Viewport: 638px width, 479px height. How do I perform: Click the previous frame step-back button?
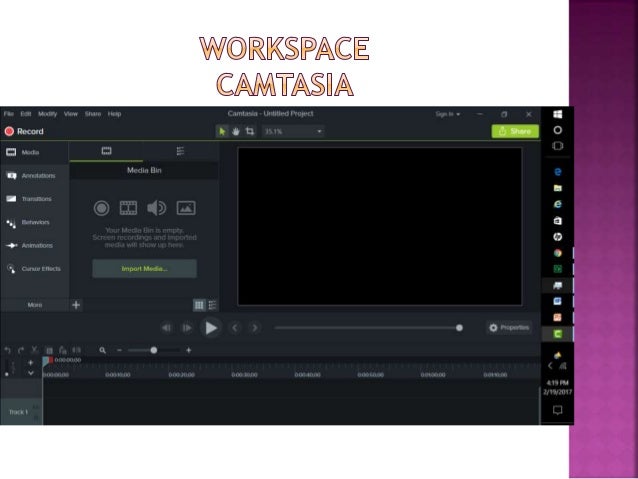166,328
